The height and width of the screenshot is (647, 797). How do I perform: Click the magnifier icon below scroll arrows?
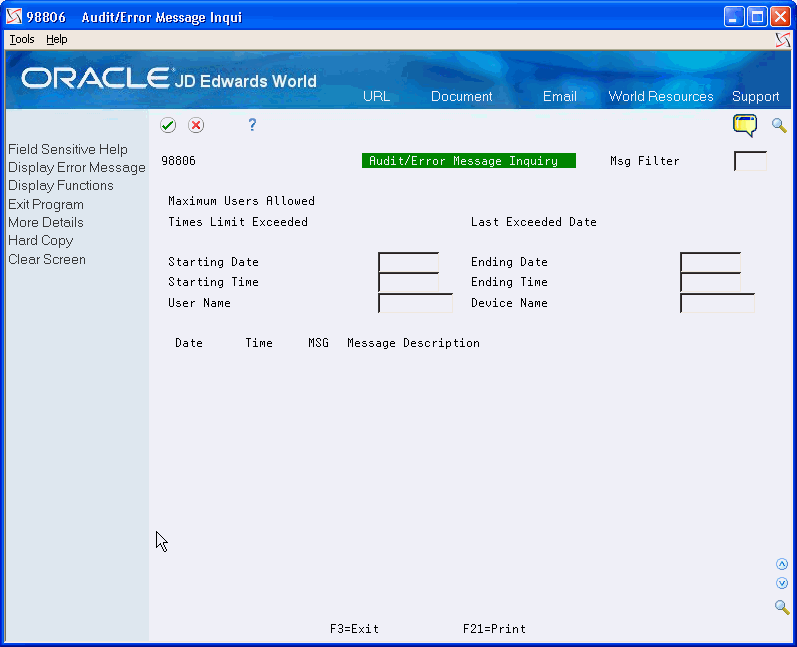782,607
